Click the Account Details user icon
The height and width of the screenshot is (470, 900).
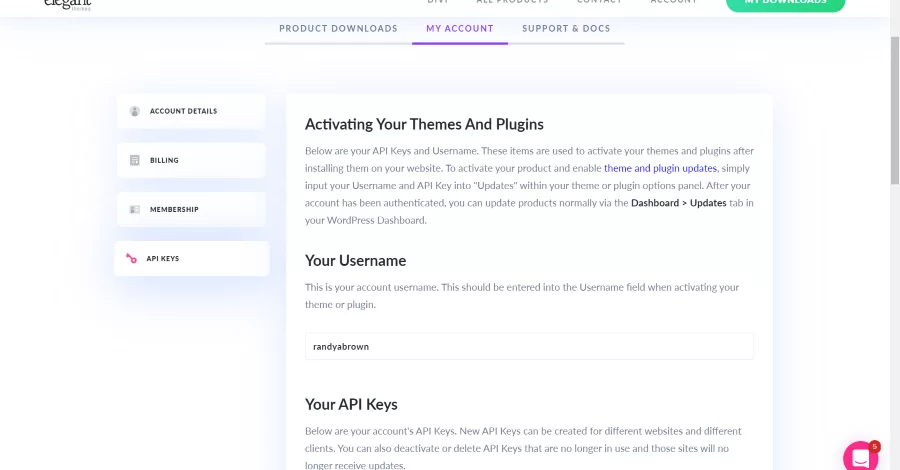click(x=134, y=111)
